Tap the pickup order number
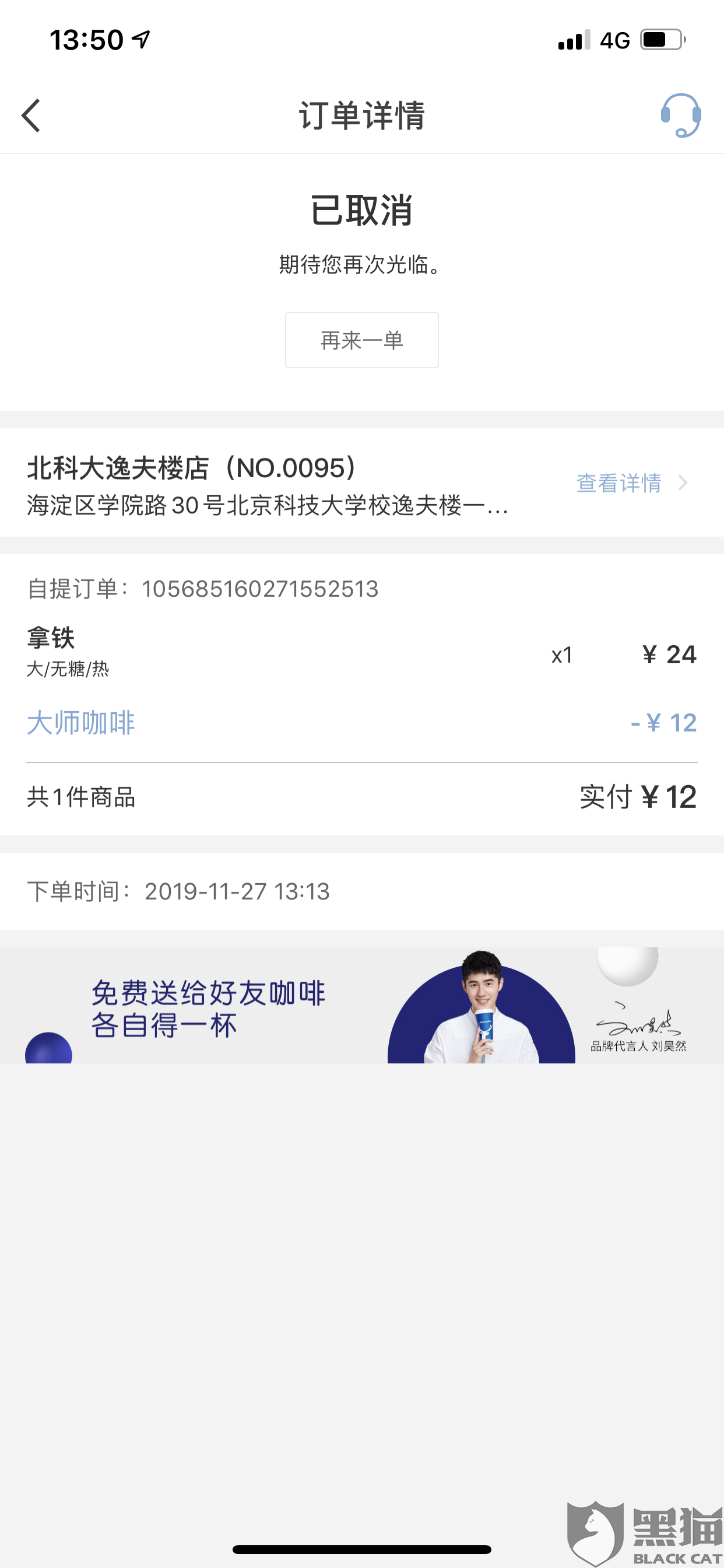The image size is (724, 1568). pos(260,589)
